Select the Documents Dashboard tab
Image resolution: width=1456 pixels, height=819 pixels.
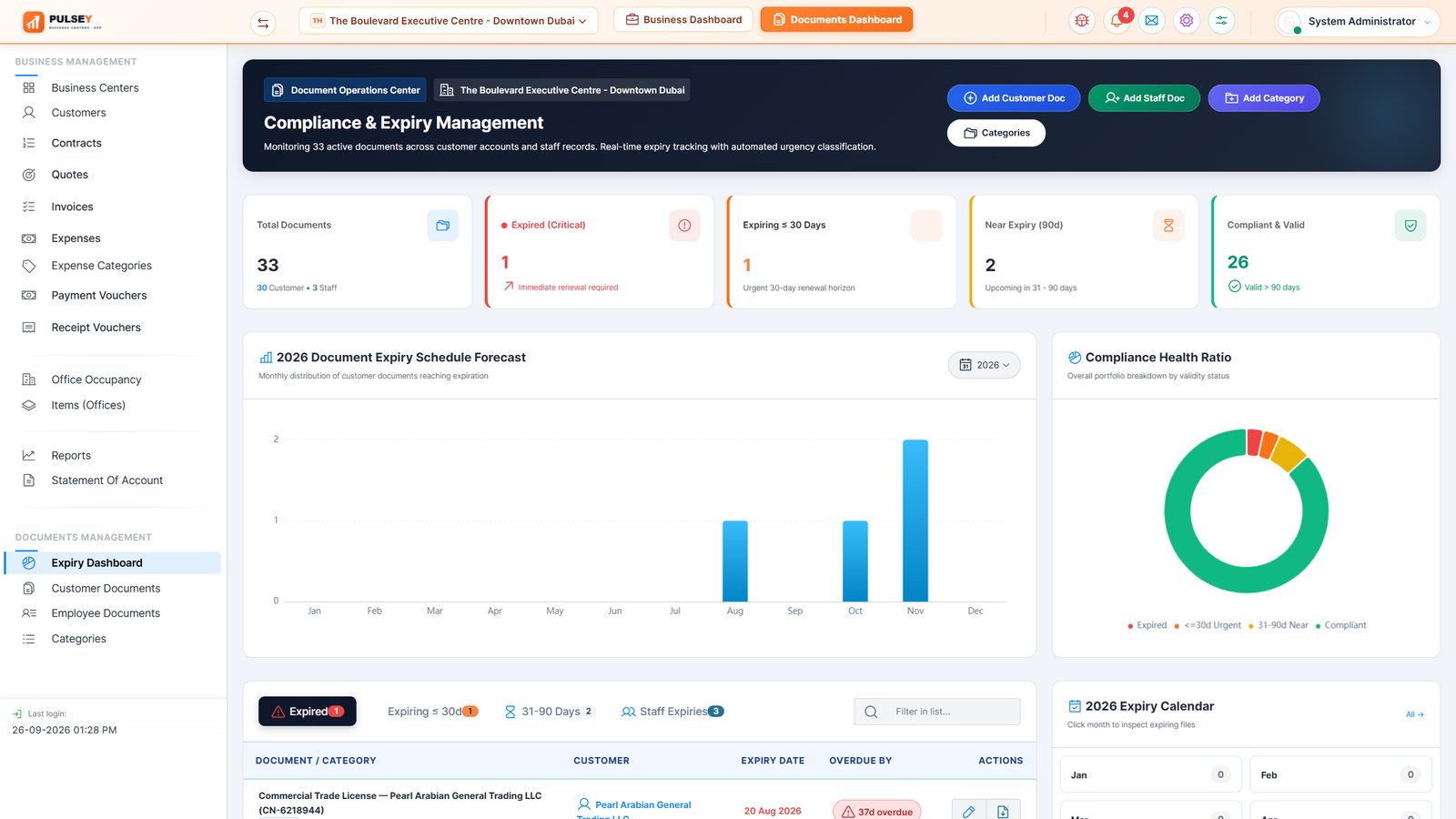click(x=836, y=19)
